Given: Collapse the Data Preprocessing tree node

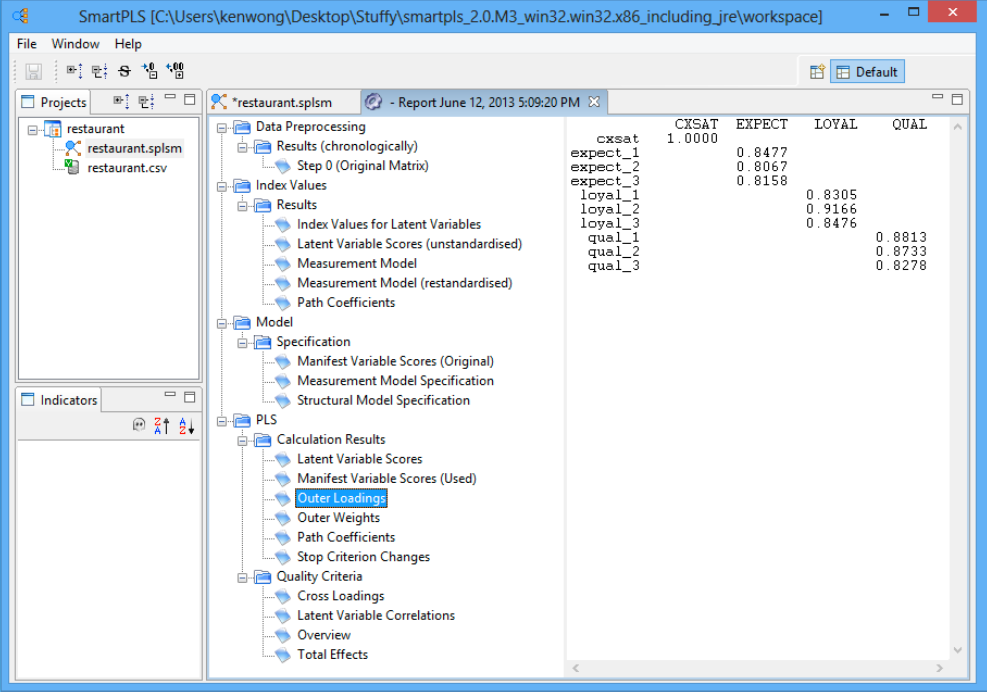Looking at the screenshot, I should [221, 127].
